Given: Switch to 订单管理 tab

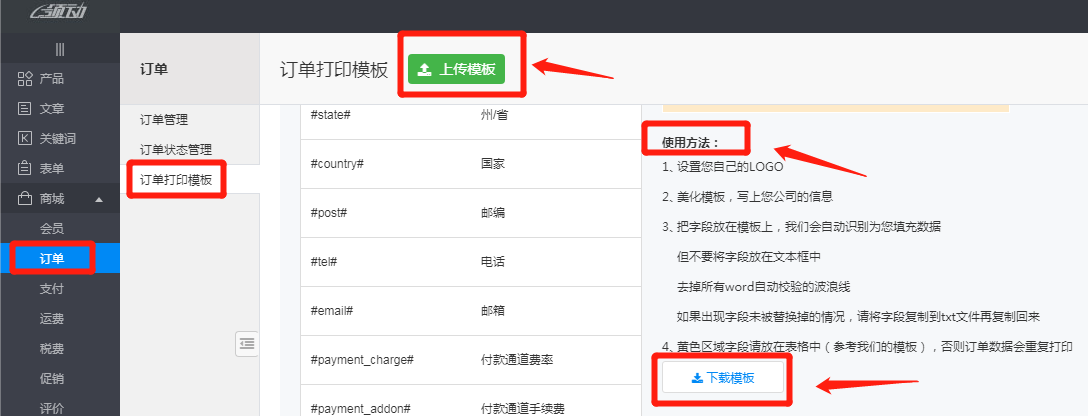Looking at the screenshot, I should tap(164, 120).
